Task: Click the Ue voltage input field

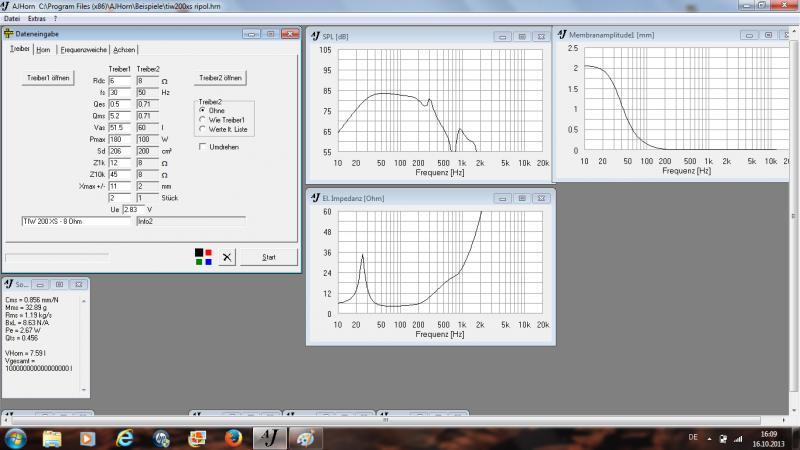Action: [120, 209]
